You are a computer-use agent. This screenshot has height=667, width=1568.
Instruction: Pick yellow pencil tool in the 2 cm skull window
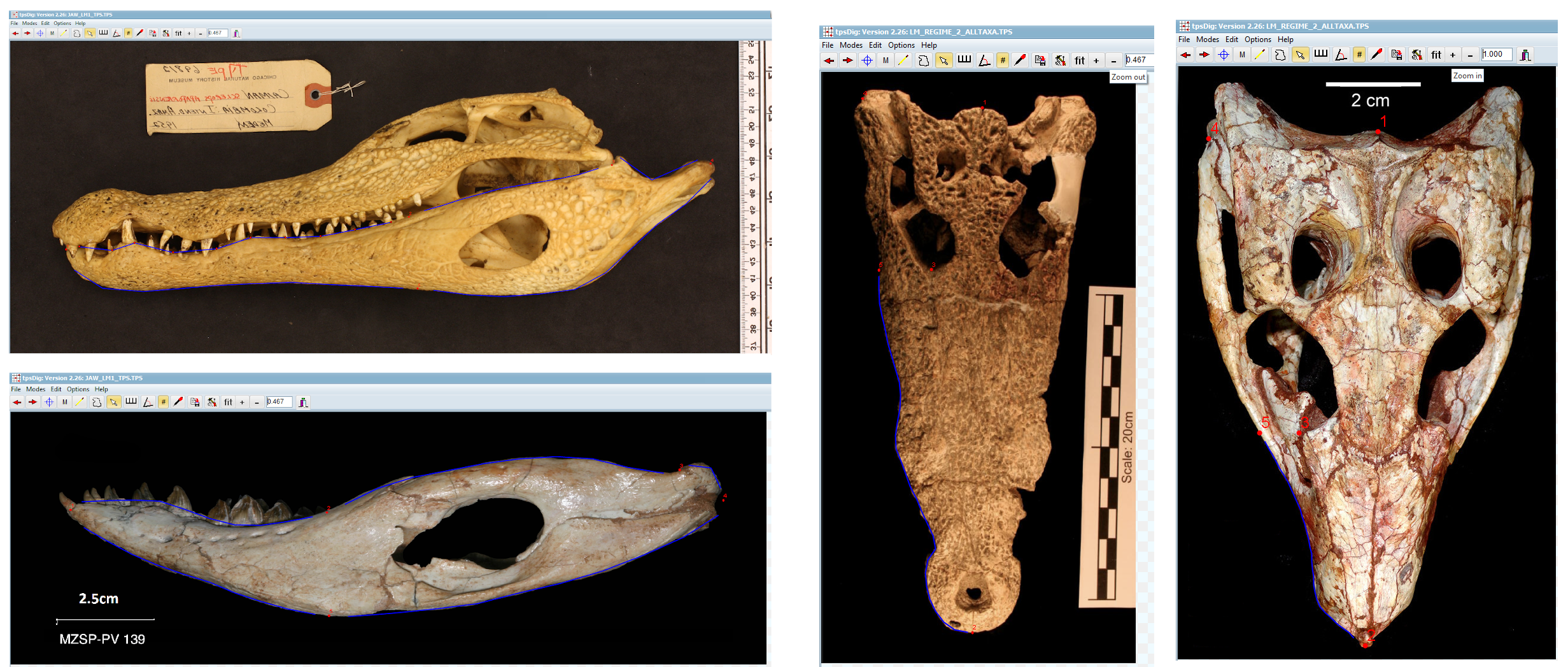[1261, 55]
